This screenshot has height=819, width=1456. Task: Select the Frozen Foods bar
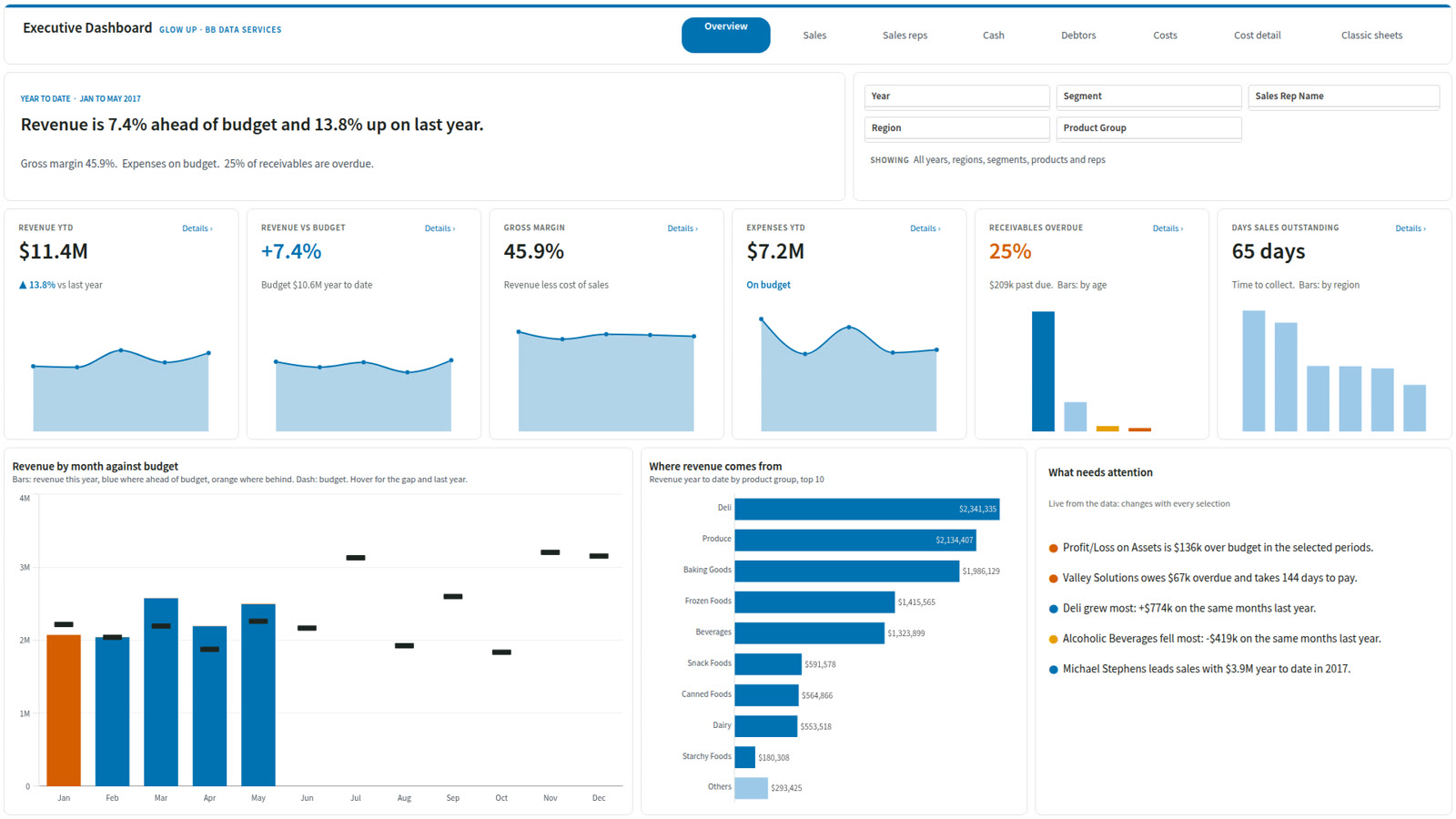814,602
